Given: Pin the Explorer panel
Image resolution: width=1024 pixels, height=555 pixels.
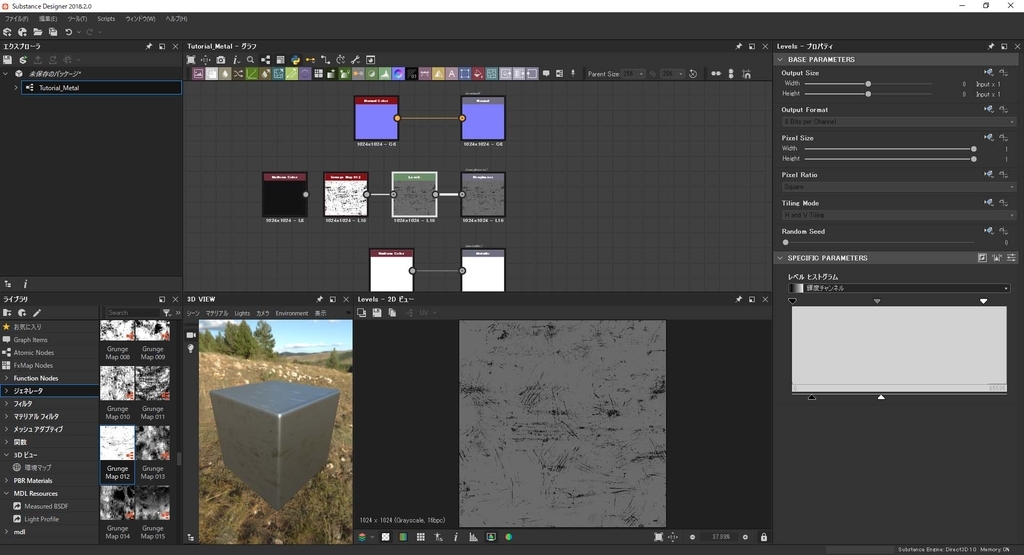Looking at the screenshot, I should pos(148,46).
